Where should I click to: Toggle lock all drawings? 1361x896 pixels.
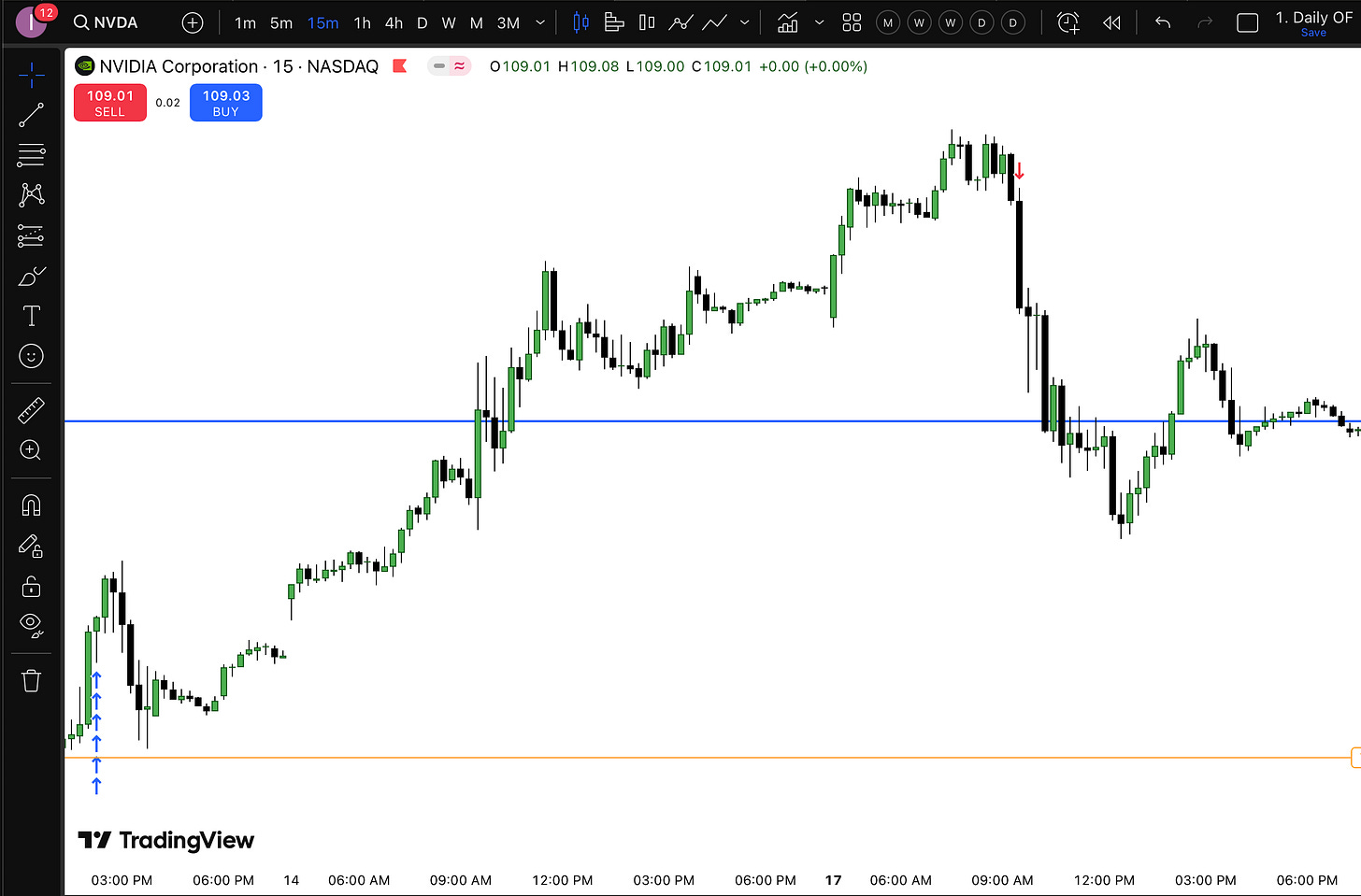click(x=31, y=586)
